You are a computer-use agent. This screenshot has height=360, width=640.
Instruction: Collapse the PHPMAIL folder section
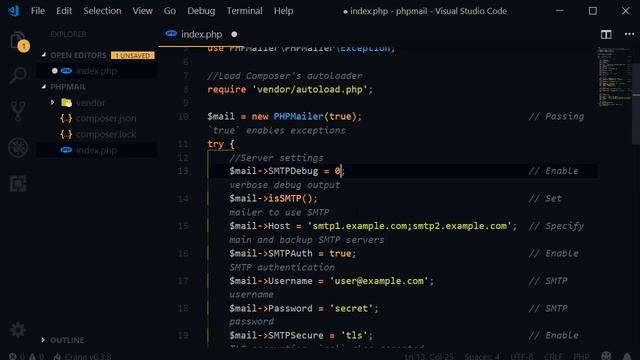click(44, 87)
